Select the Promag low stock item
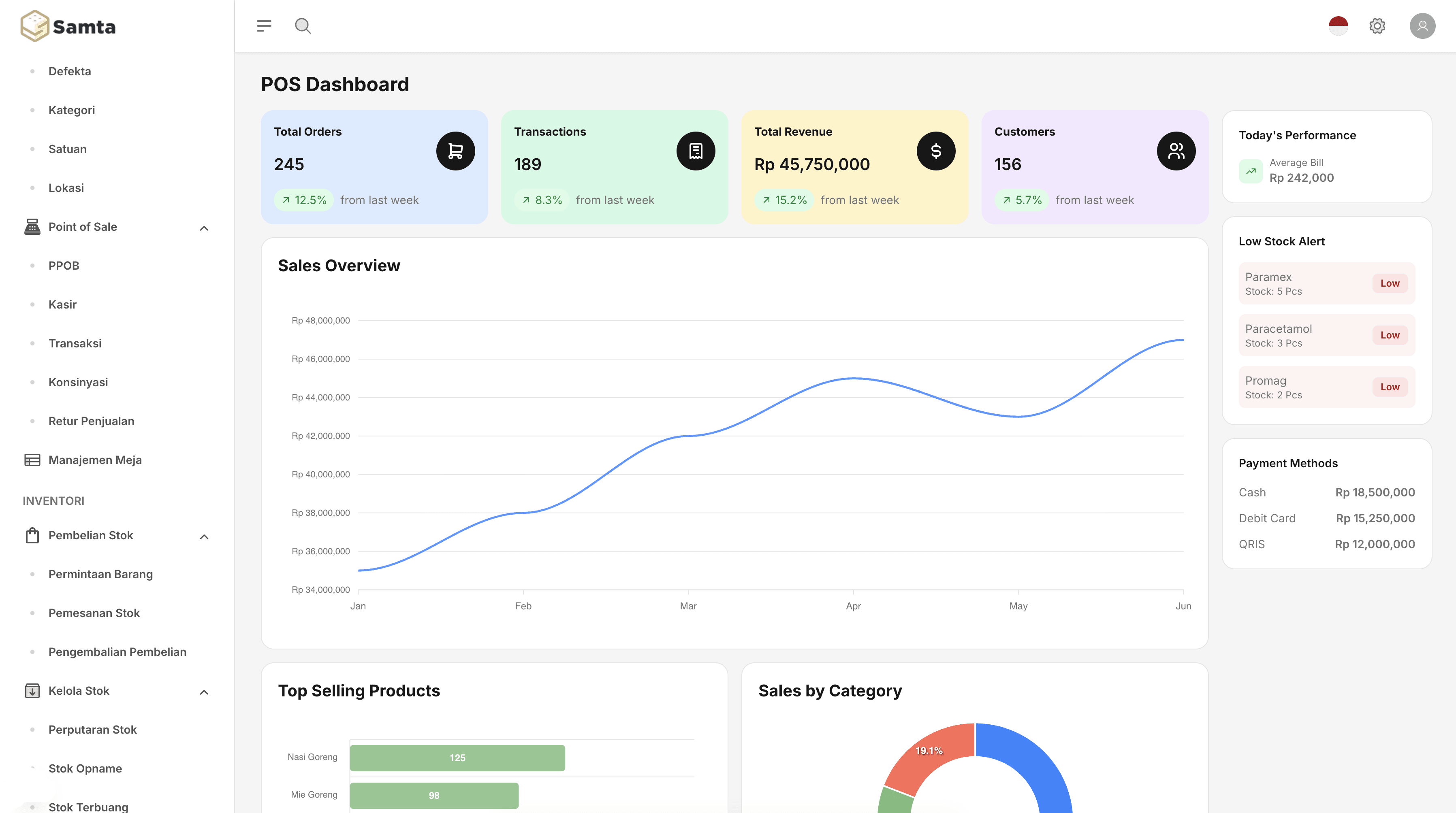The height and width of the screenshot is (813, 1456). [x=1327, y=387]
